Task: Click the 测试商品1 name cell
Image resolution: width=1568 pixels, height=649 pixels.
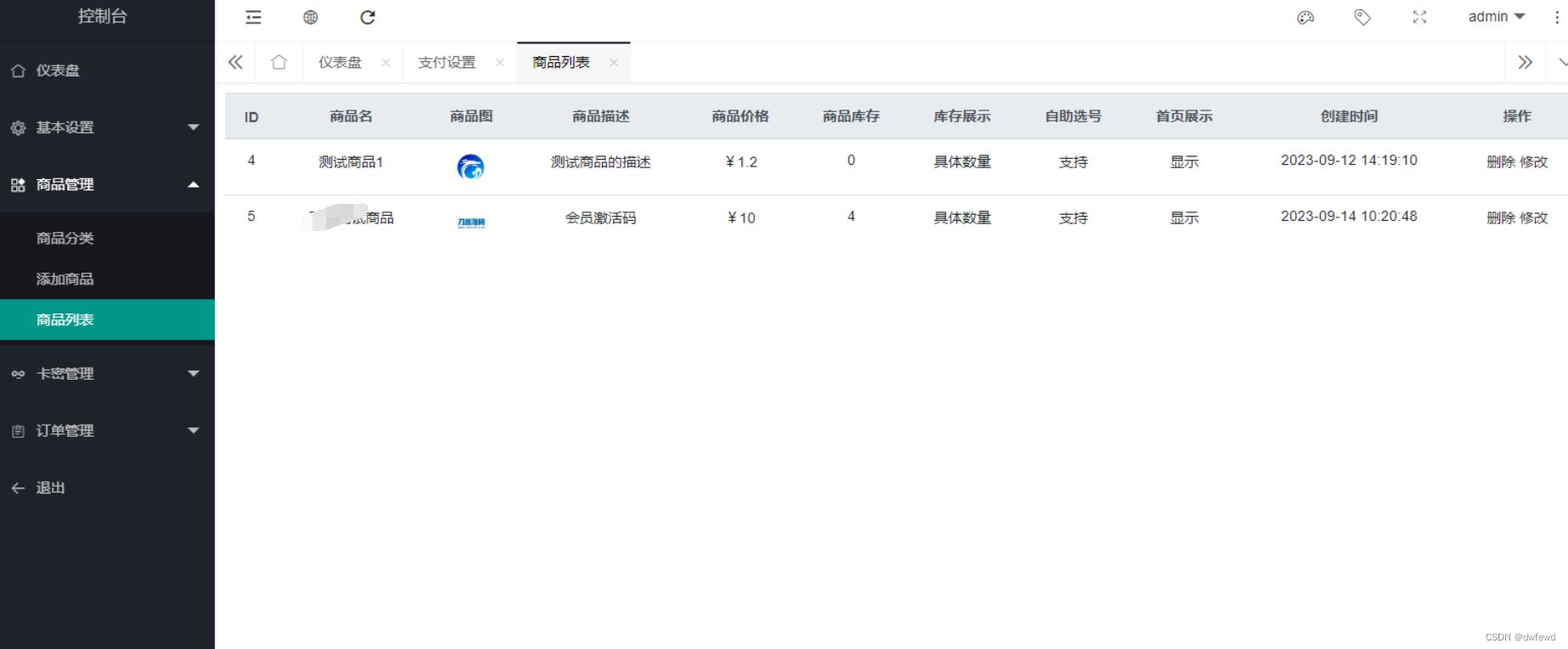Action: point(351,161)
